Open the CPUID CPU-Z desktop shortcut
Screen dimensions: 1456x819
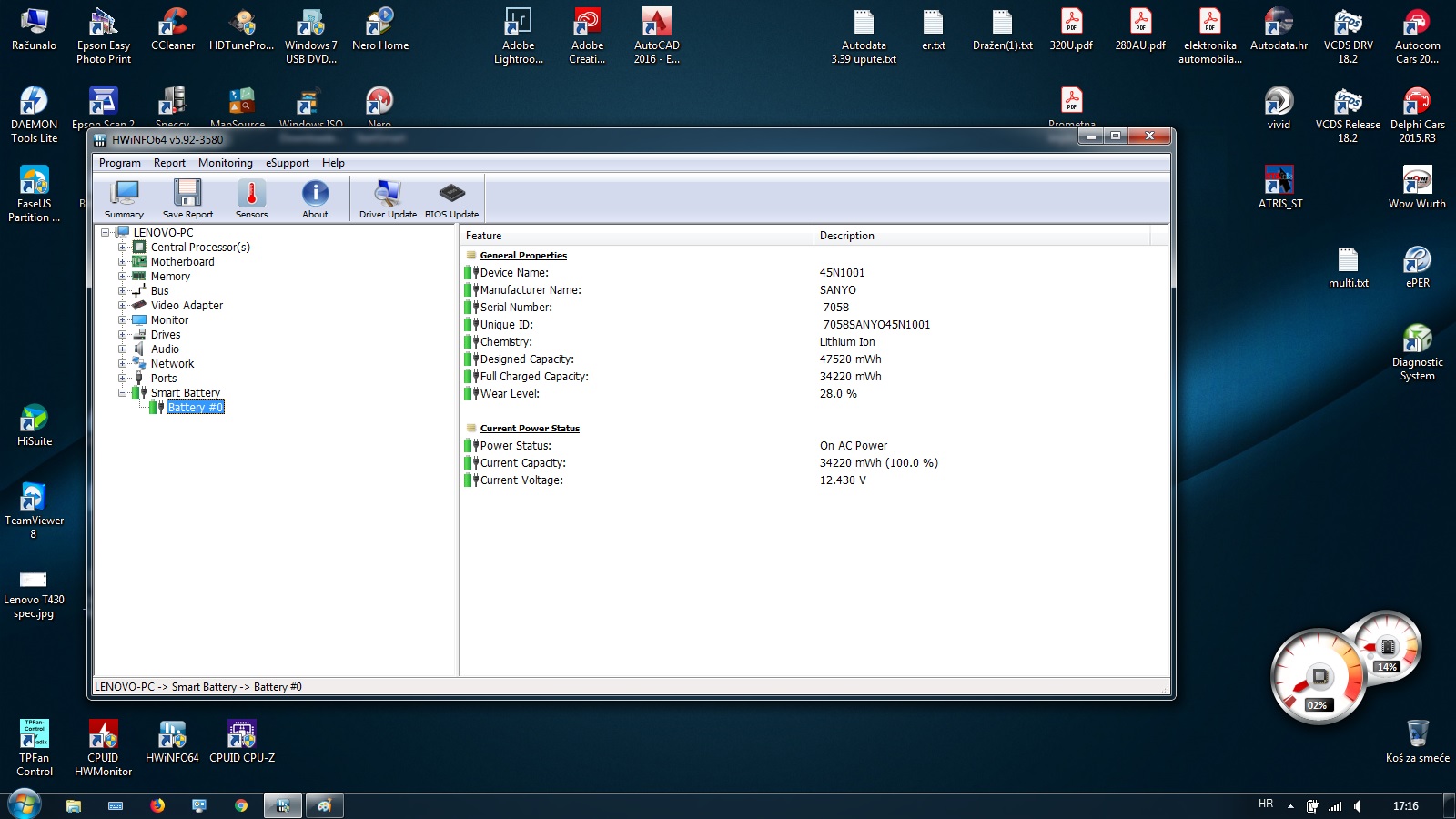[x=242, y=742]
